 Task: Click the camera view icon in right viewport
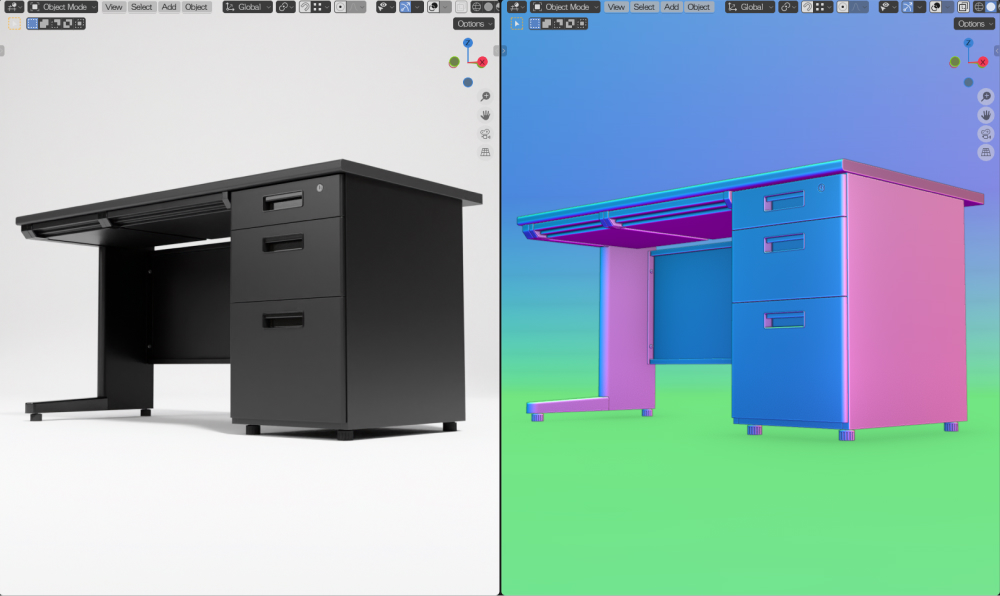(x=985, y=134)
